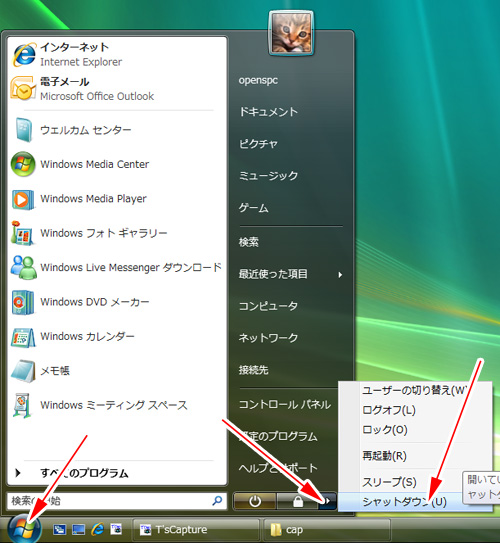Viewport: 500px width, 543px height.
Task: Switch to T'sCapture taskbar button
Action: (x=196, y=529)
